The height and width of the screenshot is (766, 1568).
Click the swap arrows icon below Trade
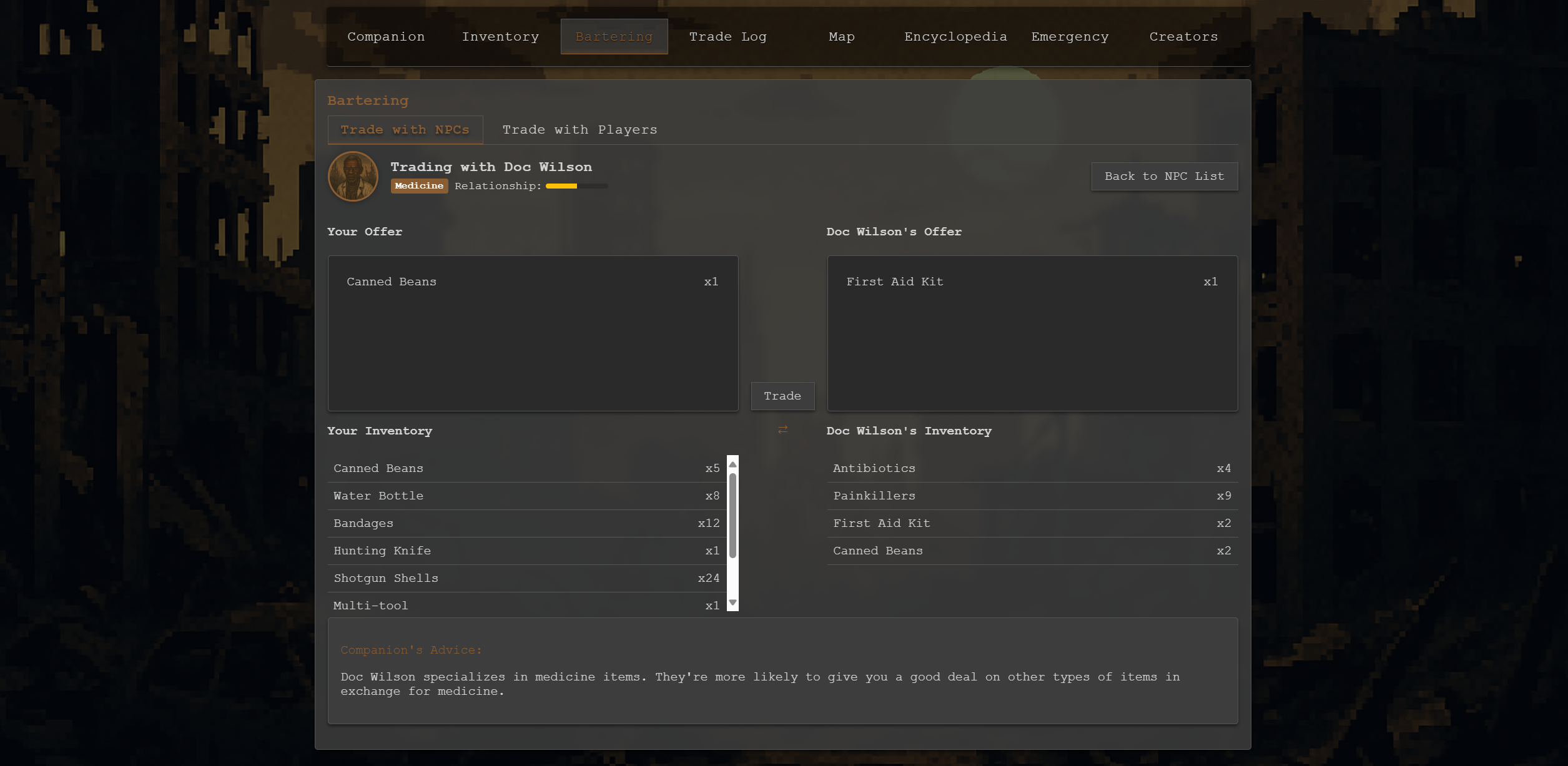tap(782, 430)
